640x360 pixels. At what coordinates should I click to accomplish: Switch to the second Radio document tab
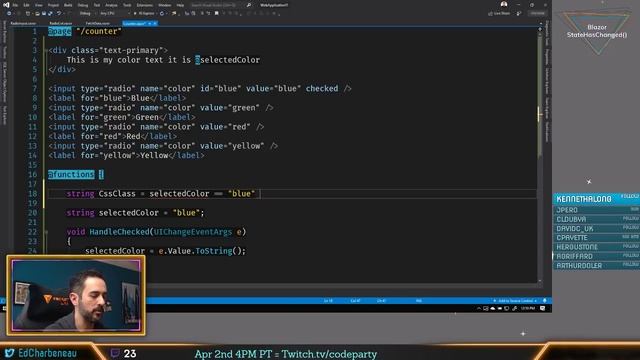tap(61, 23)
